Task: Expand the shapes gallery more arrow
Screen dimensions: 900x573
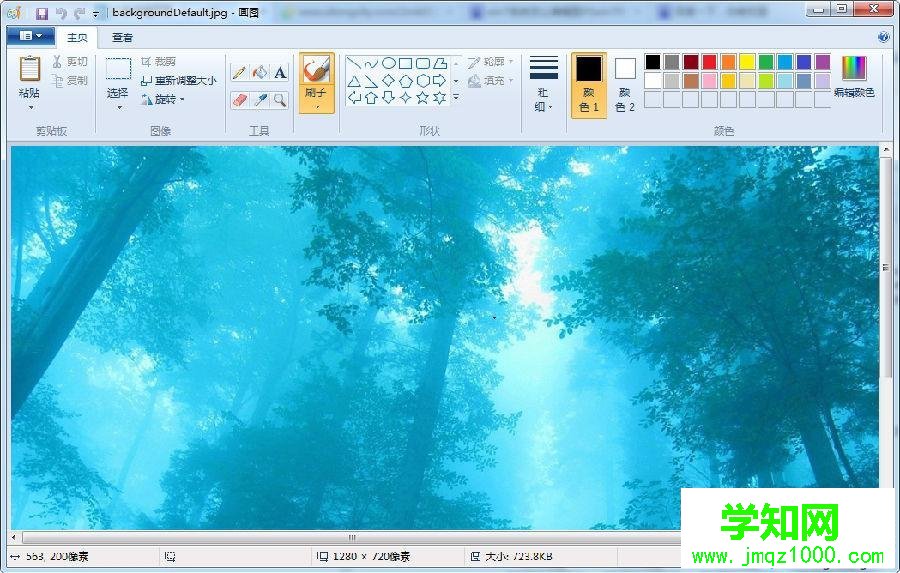Action: pyautogui.click(x=456, y=98)
